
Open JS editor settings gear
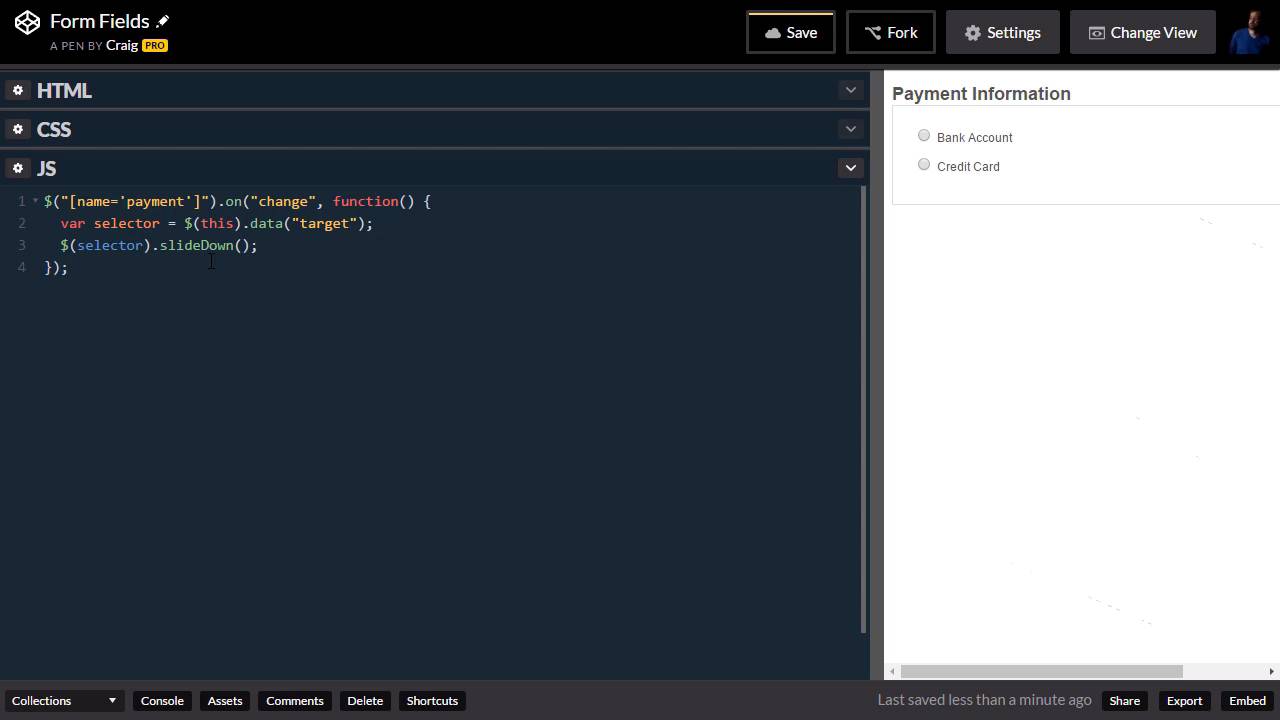(18, 168)
